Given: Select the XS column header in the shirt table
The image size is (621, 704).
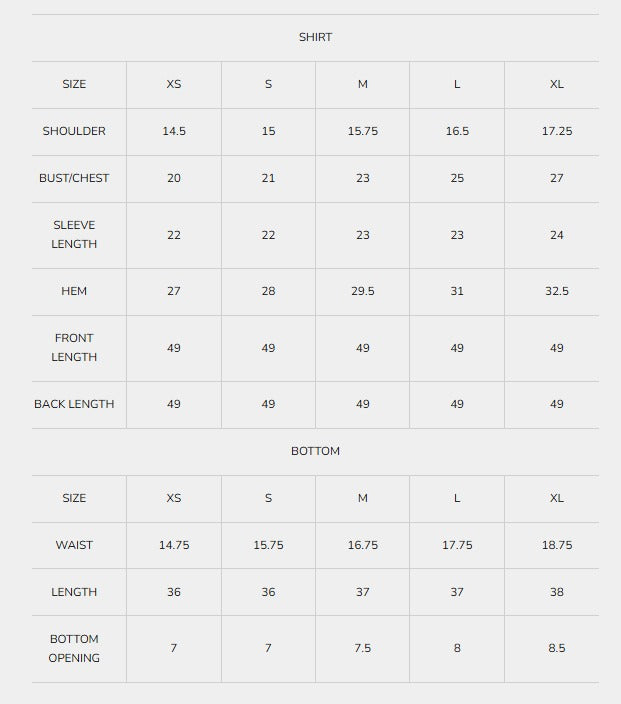Looking at the screenshot, I should pos(174,84).
